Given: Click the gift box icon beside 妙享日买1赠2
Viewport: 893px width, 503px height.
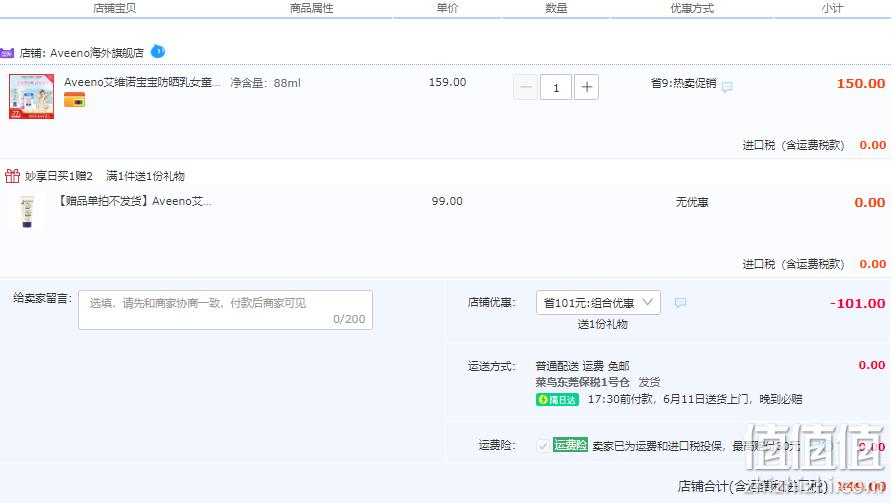Looking at the screenshot, I should point(13,175).
